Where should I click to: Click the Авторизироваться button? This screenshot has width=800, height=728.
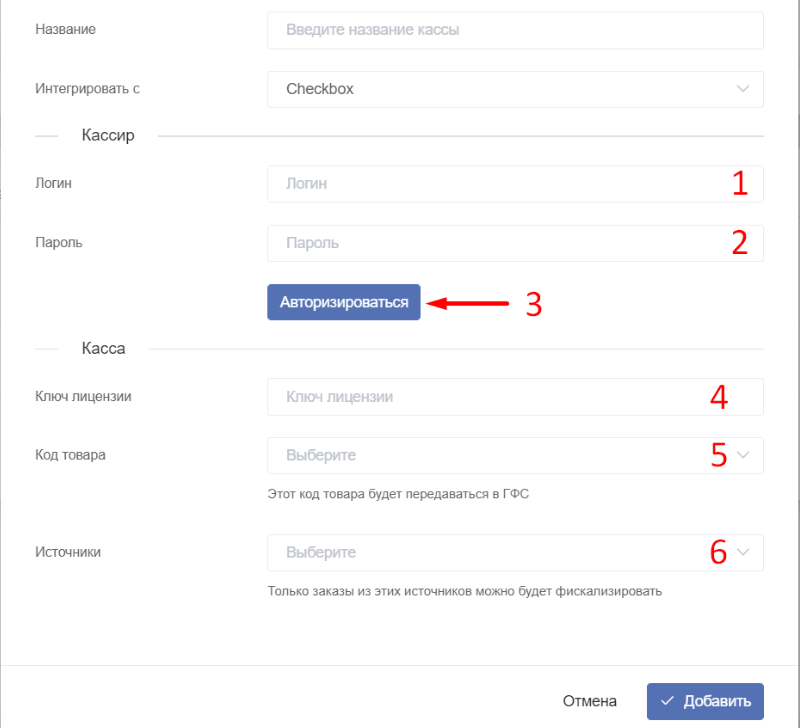point(344,302)
